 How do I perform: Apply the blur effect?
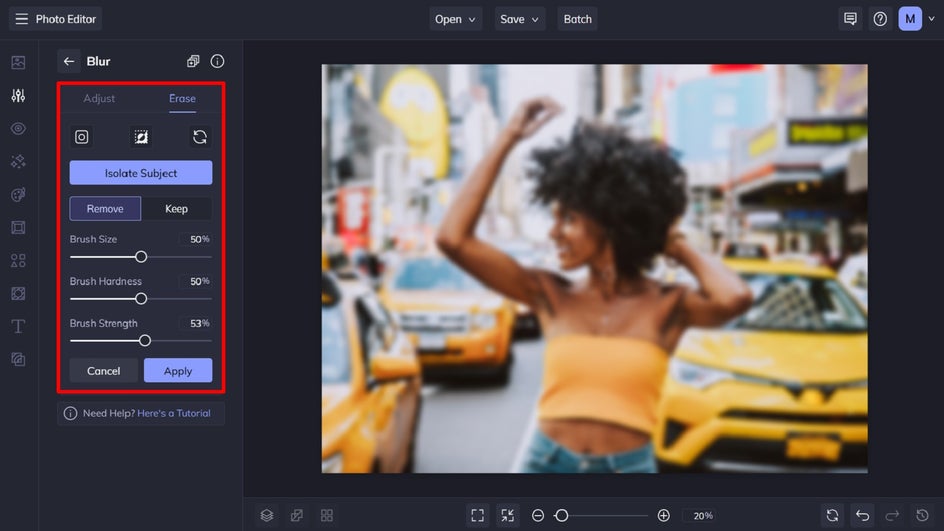[178, 371]
